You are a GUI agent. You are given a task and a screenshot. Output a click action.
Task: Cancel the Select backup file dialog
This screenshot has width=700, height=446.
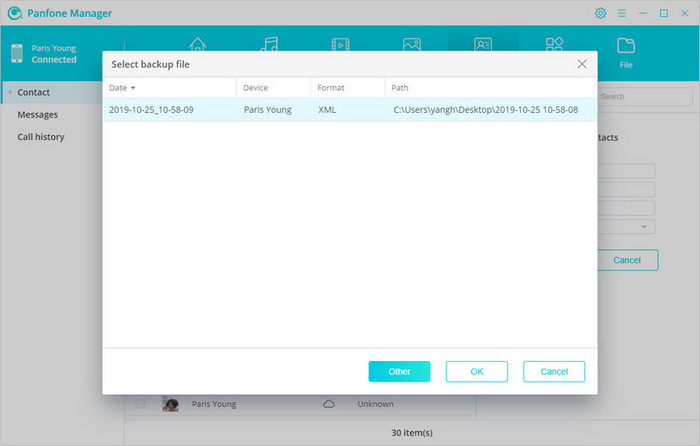554,371
